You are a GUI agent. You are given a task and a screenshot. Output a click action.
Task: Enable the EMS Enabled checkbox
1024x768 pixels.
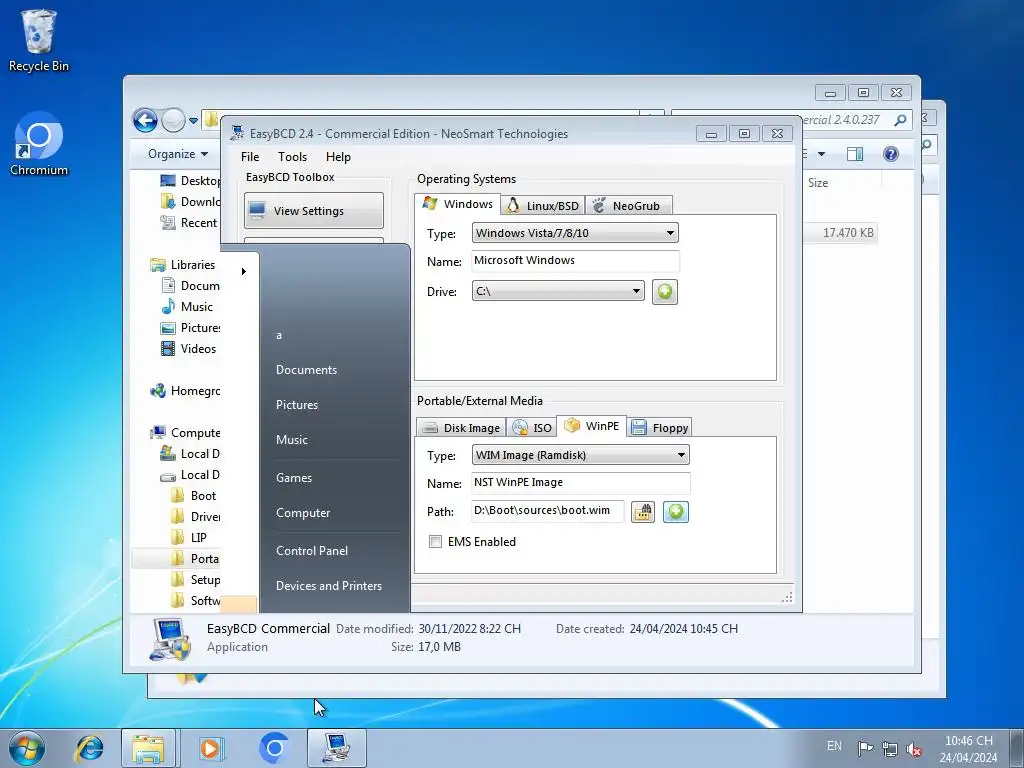point(436,541)
